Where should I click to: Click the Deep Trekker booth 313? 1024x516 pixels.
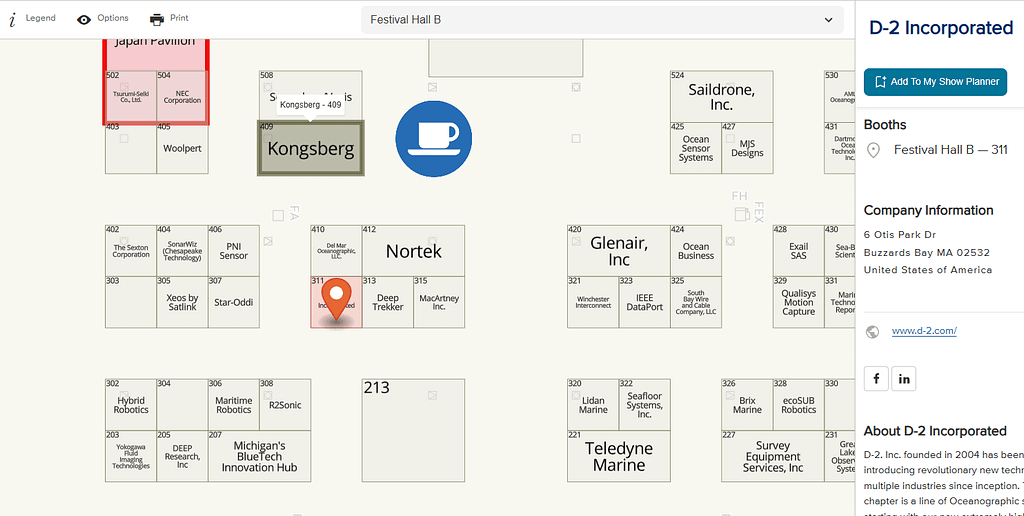(x=388, y=302)
